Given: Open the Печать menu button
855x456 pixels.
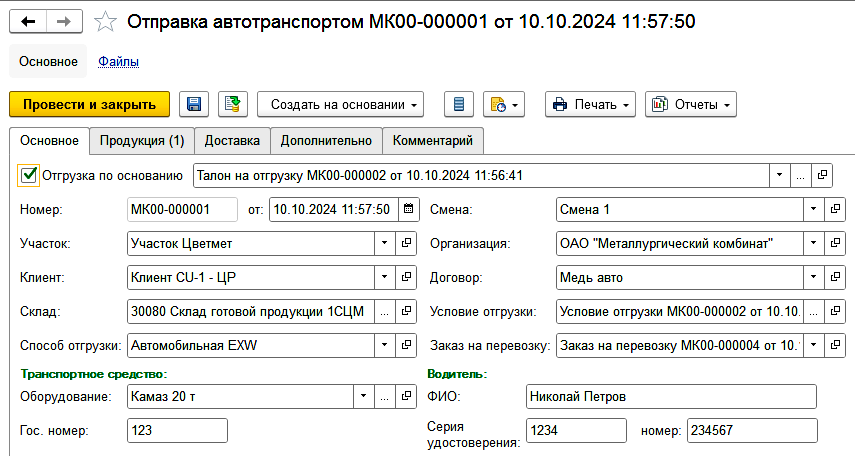Looking at the screenshot, I should [590, 104].
